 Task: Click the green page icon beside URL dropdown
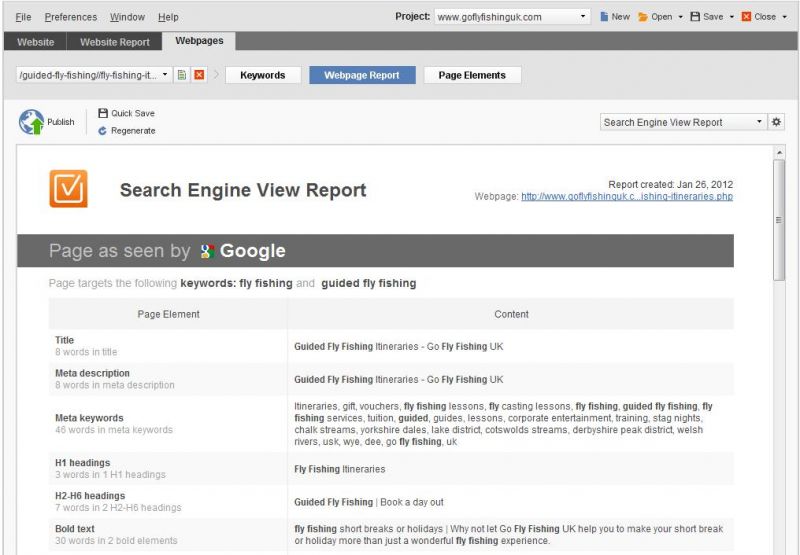click(x=182, y=75)
